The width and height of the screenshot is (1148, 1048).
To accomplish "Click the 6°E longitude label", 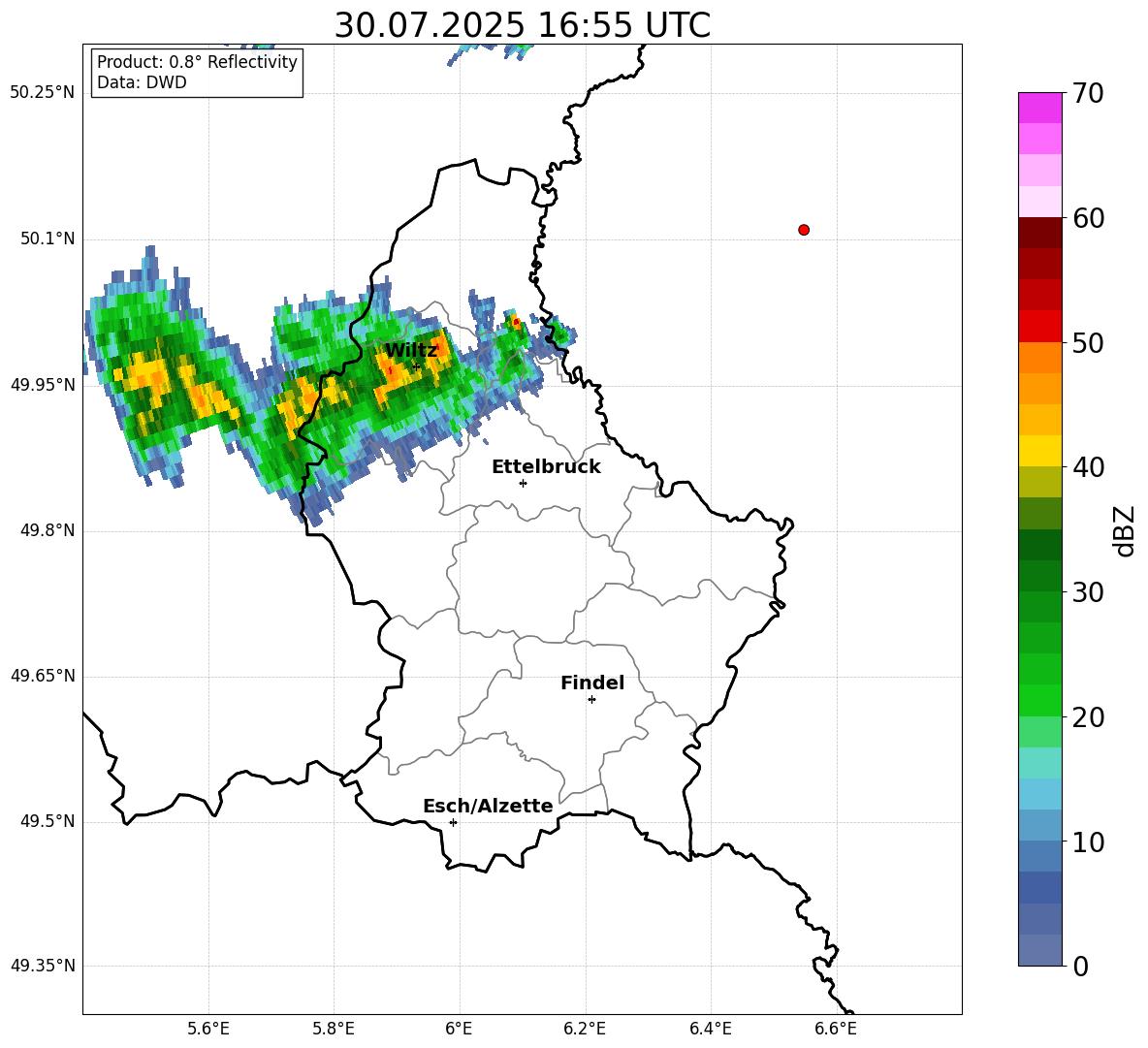I will click(x=459, y=1029).
